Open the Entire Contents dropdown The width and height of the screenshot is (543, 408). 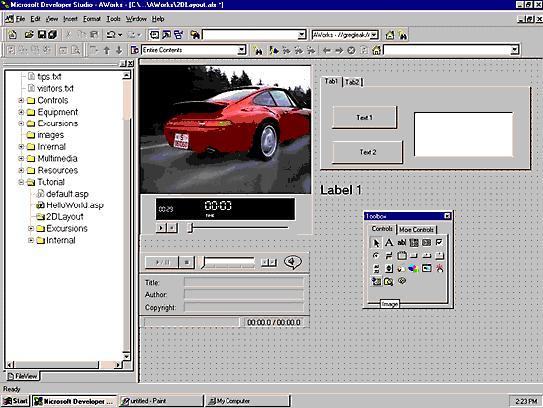(241, 50)
